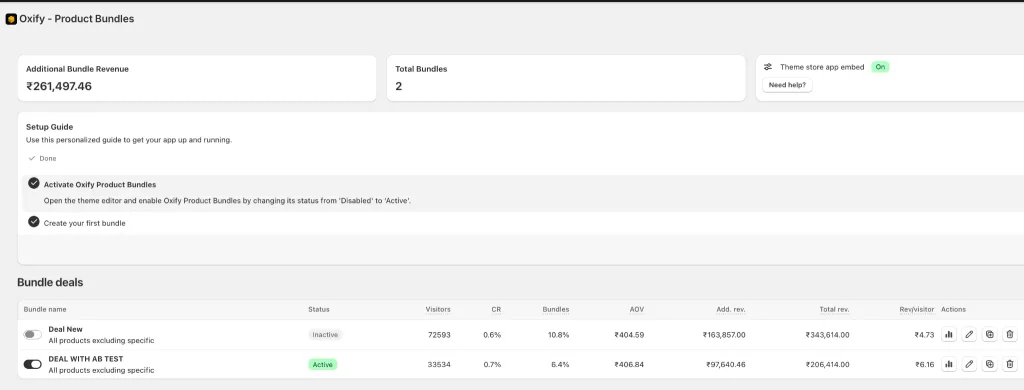Viewport: 1024px width, 390px height.
Task: Click checkmark beside Create your first bundle
Action: 34,222
